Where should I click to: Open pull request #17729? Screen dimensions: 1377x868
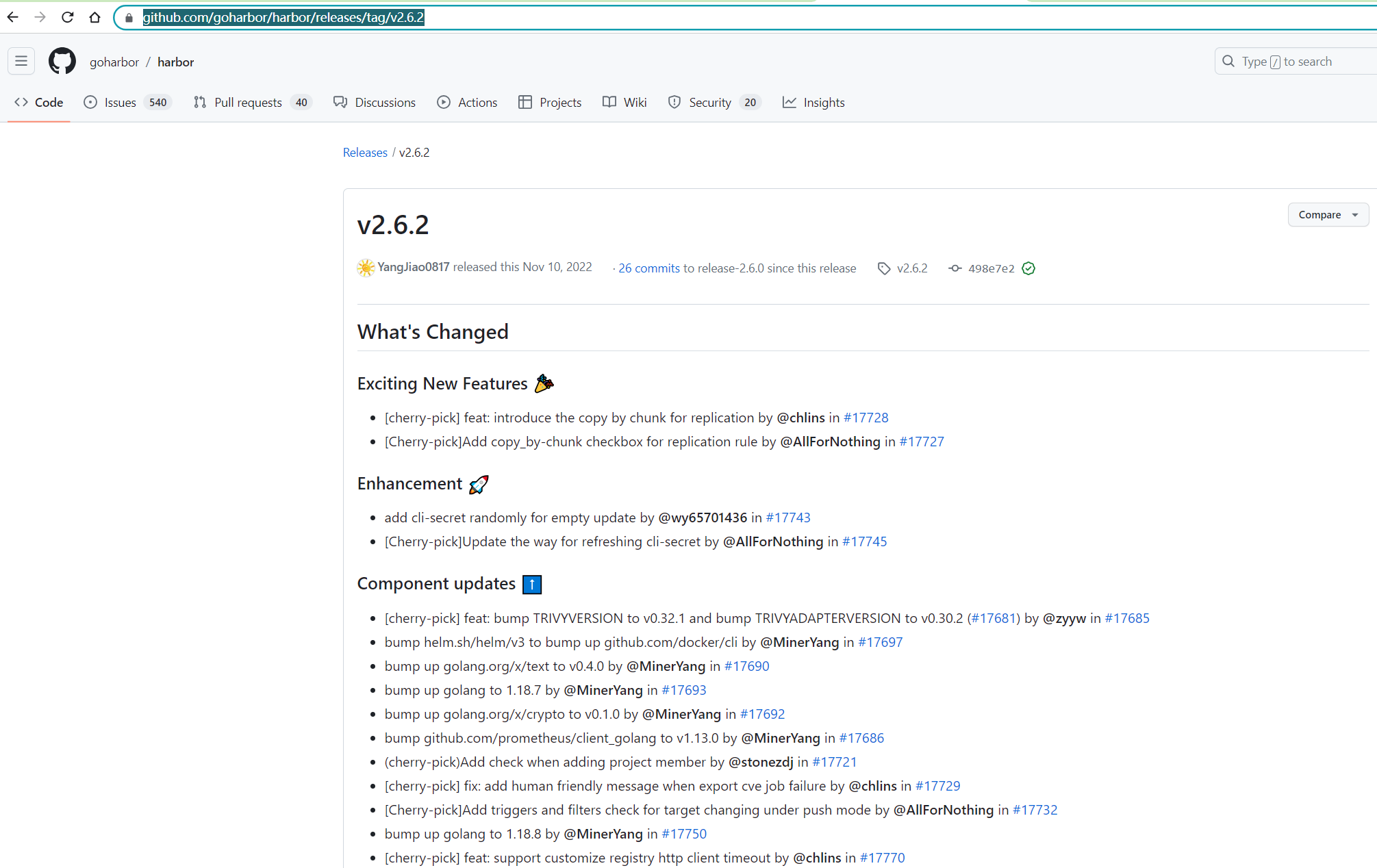(938, 786)
